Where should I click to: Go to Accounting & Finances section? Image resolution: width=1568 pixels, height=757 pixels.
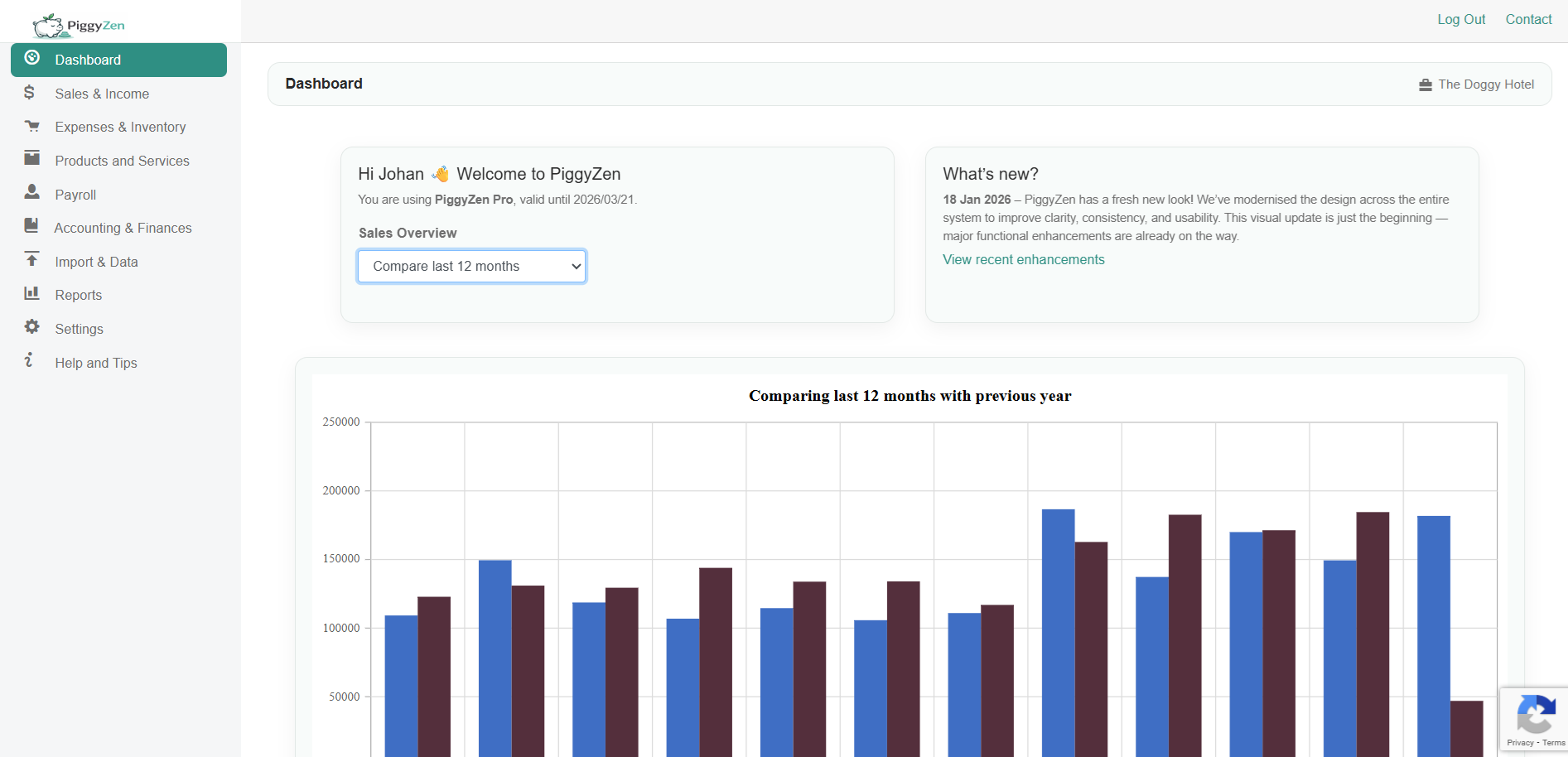(x=123, y=228)
